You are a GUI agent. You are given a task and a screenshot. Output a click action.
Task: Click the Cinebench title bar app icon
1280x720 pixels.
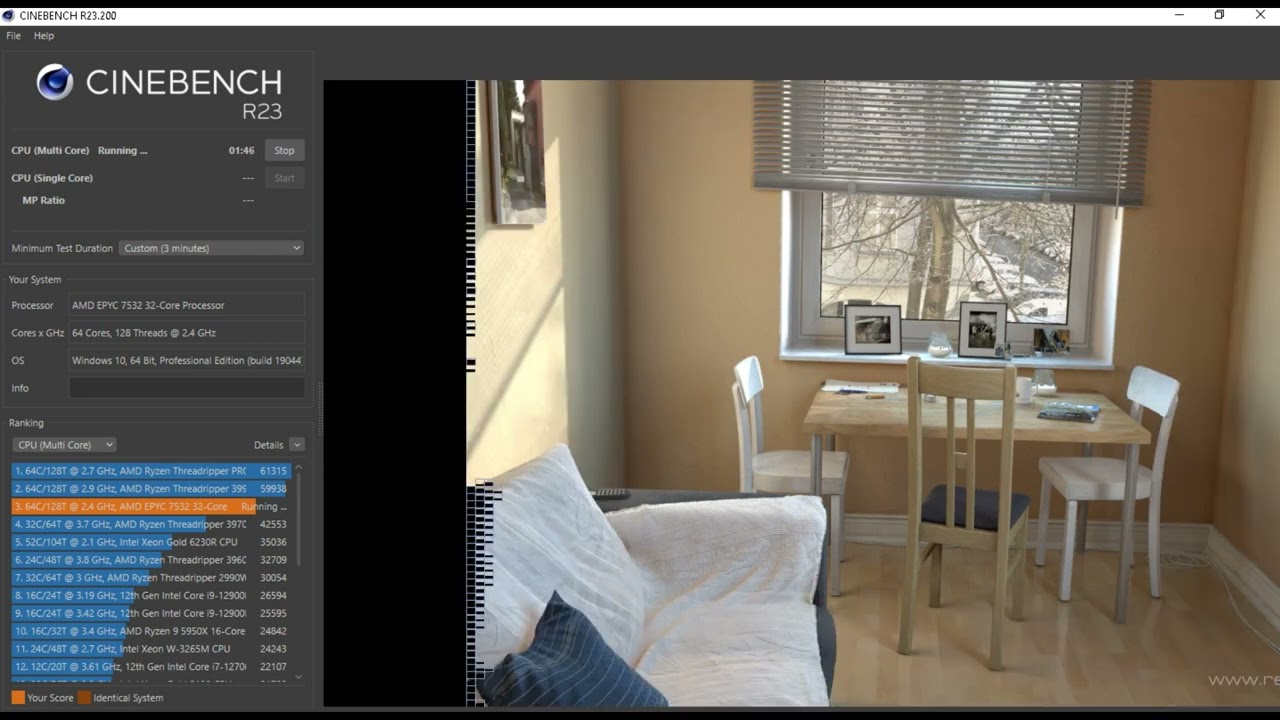click(x=9, y=15)
